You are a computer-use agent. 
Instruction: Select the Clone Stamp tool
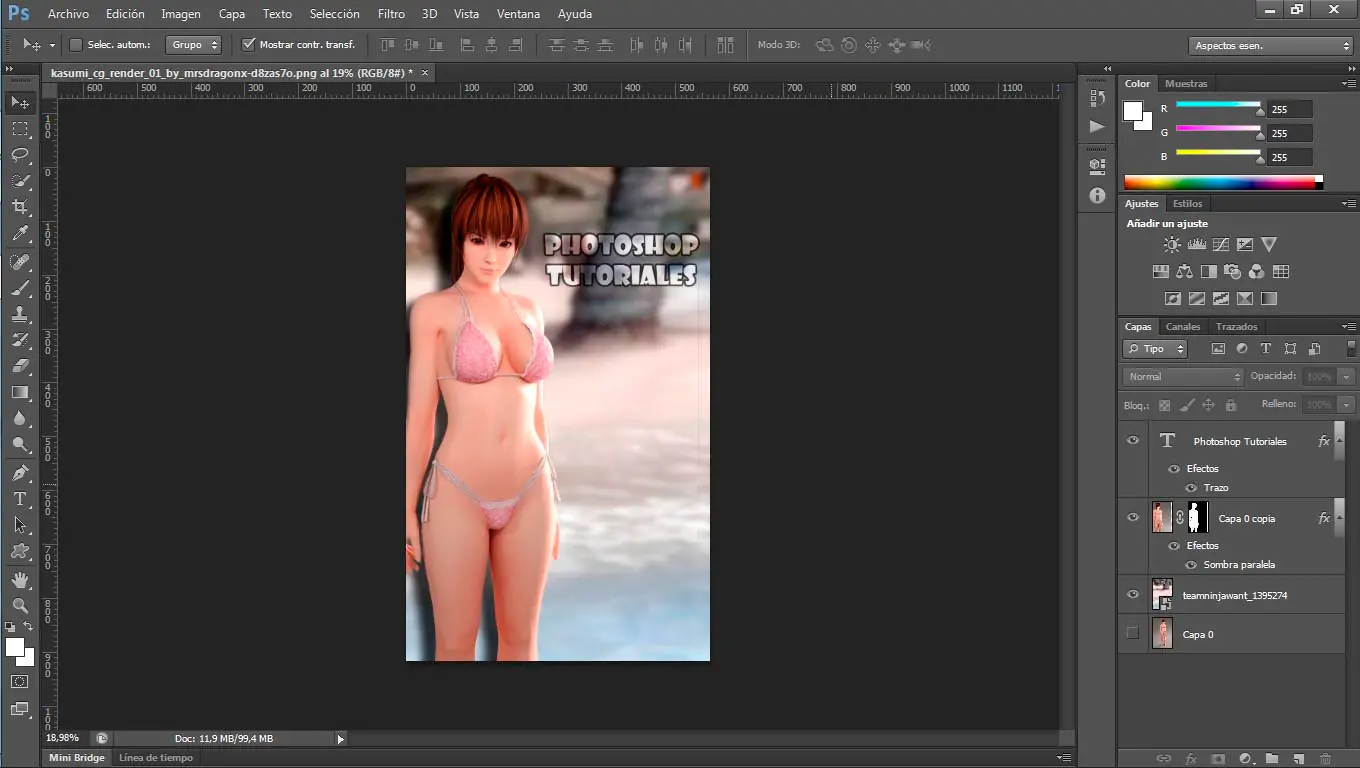click(20, 314)
